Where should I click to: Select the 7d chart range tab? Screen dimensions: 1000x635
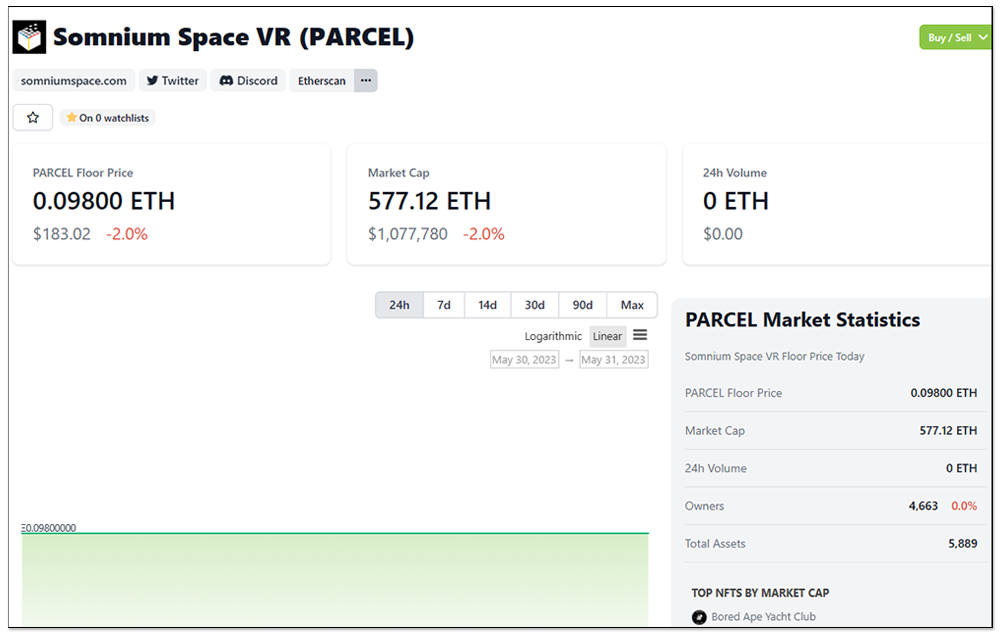444,305
